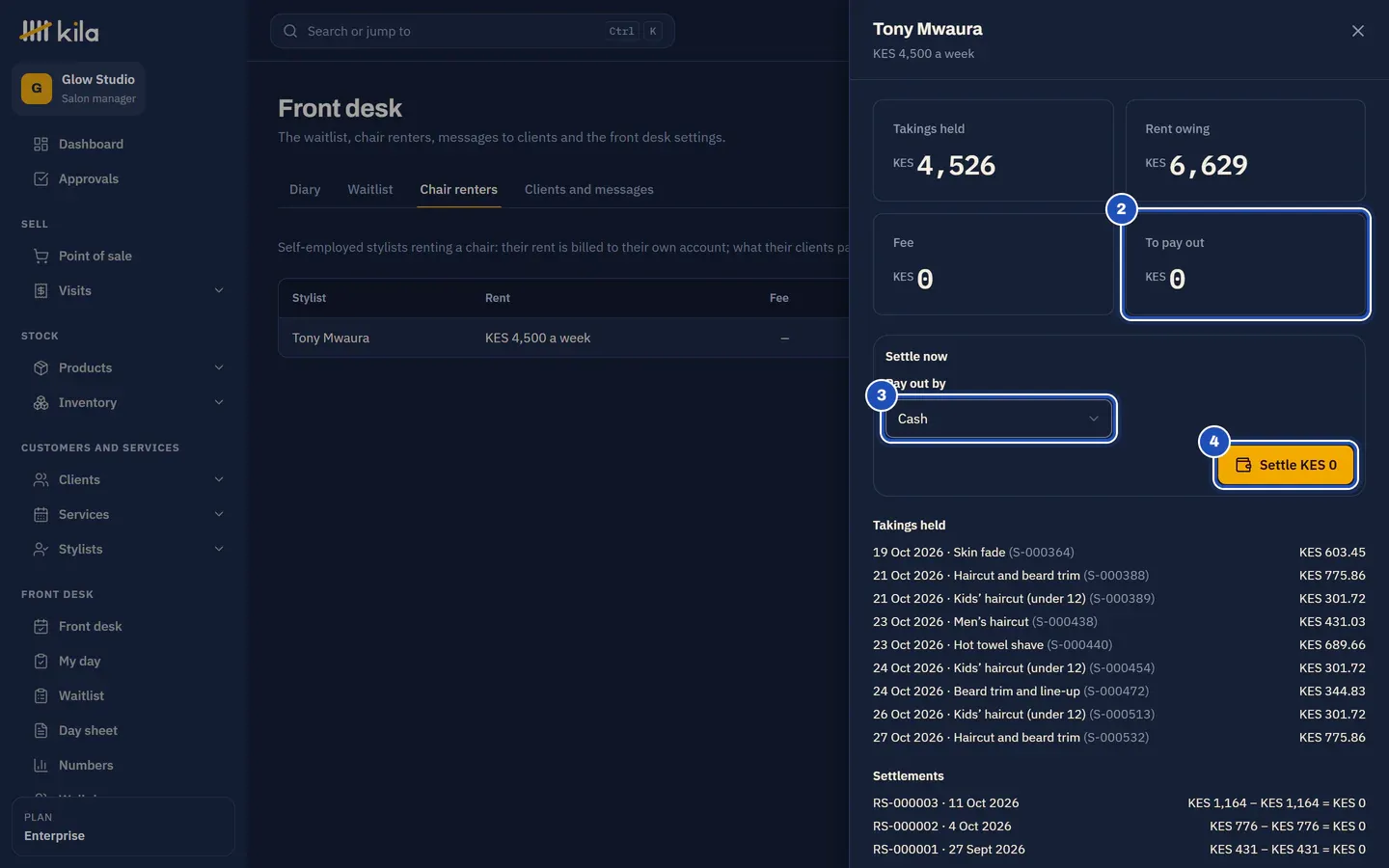Expand the Stylists menu chevron
The width and height of the screenshot is (1389, 868).
(x=219, y=550)
